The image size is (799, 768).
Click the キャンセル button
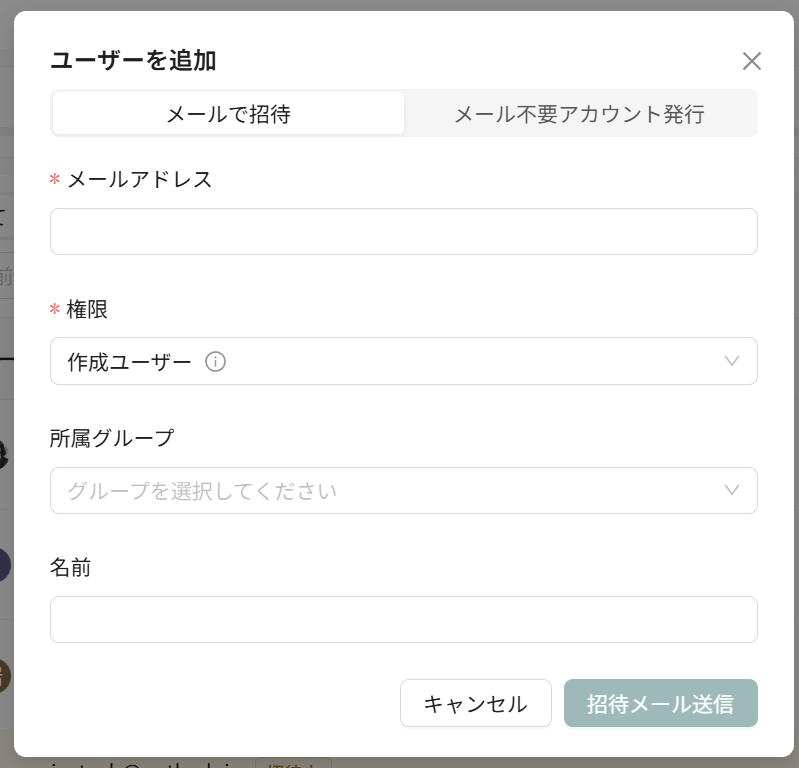point(475,703)
